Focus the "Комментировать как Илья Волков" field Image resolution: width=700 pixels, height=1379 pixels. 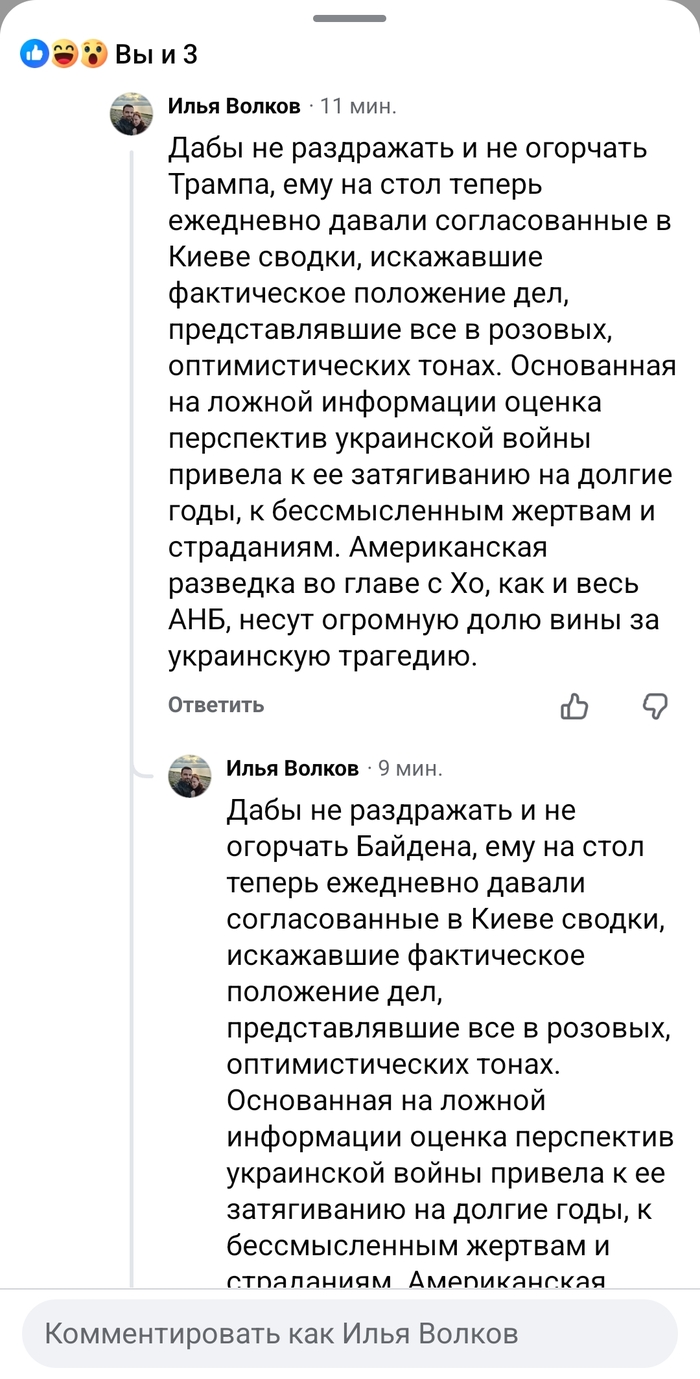(x=349, y=1334)
